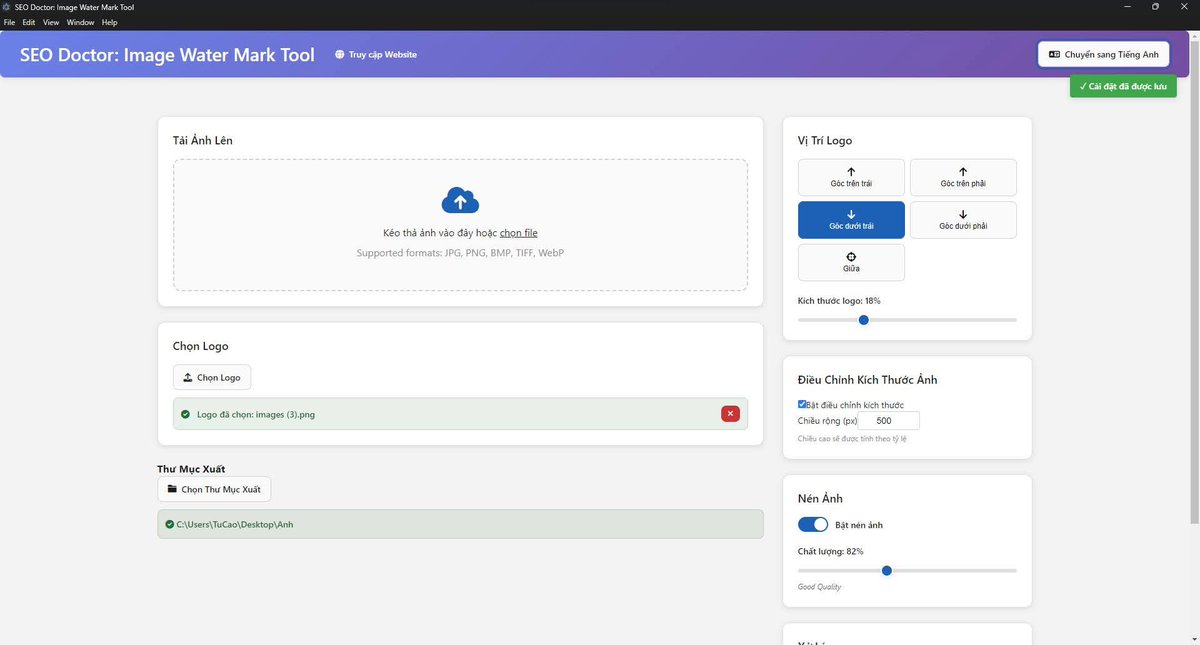
Task: Click the Chiều cao sẽ được tính theo tỷ lệ note
Action: (x=852, y=439)
